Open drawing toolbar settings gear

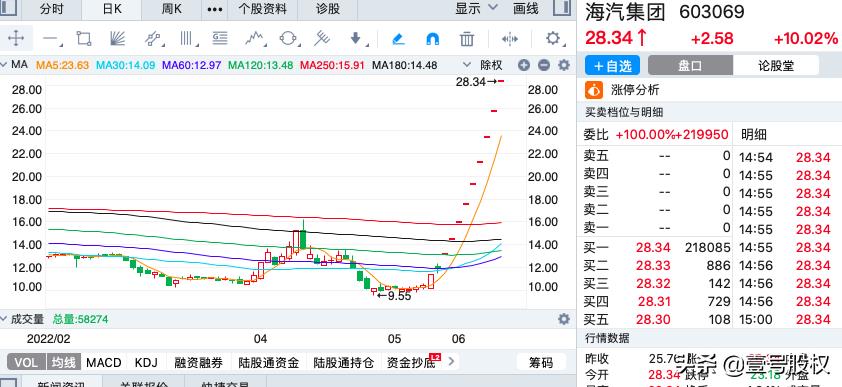point(553,39)
